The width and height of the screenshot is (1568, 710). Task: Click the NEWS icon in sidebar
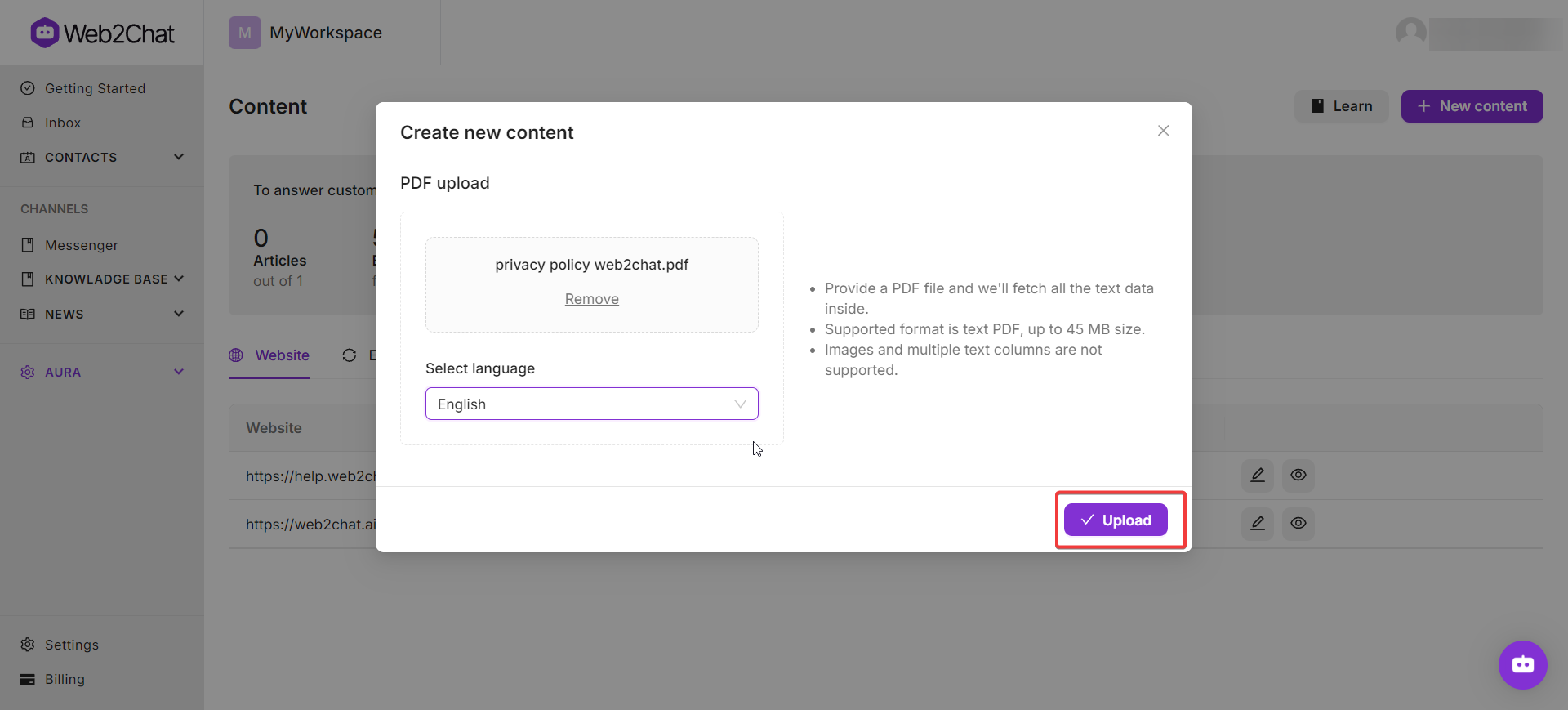point(28,314)
